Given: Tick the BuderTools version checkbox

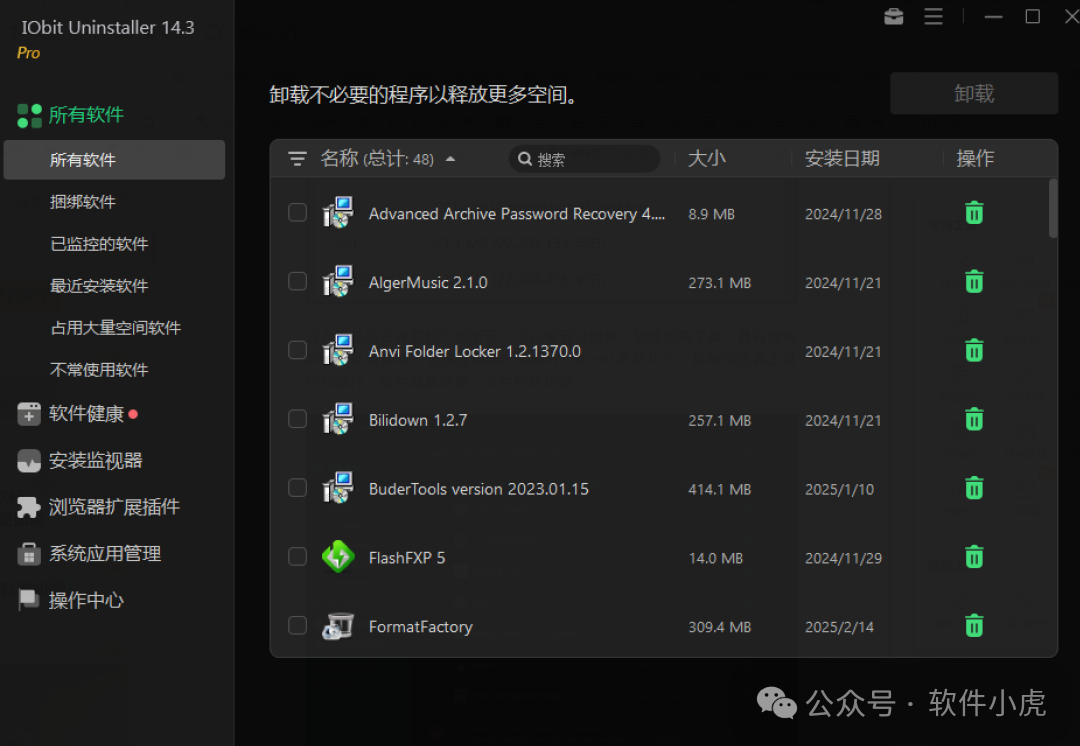Looking at the screenshot, I should (298, 488).
